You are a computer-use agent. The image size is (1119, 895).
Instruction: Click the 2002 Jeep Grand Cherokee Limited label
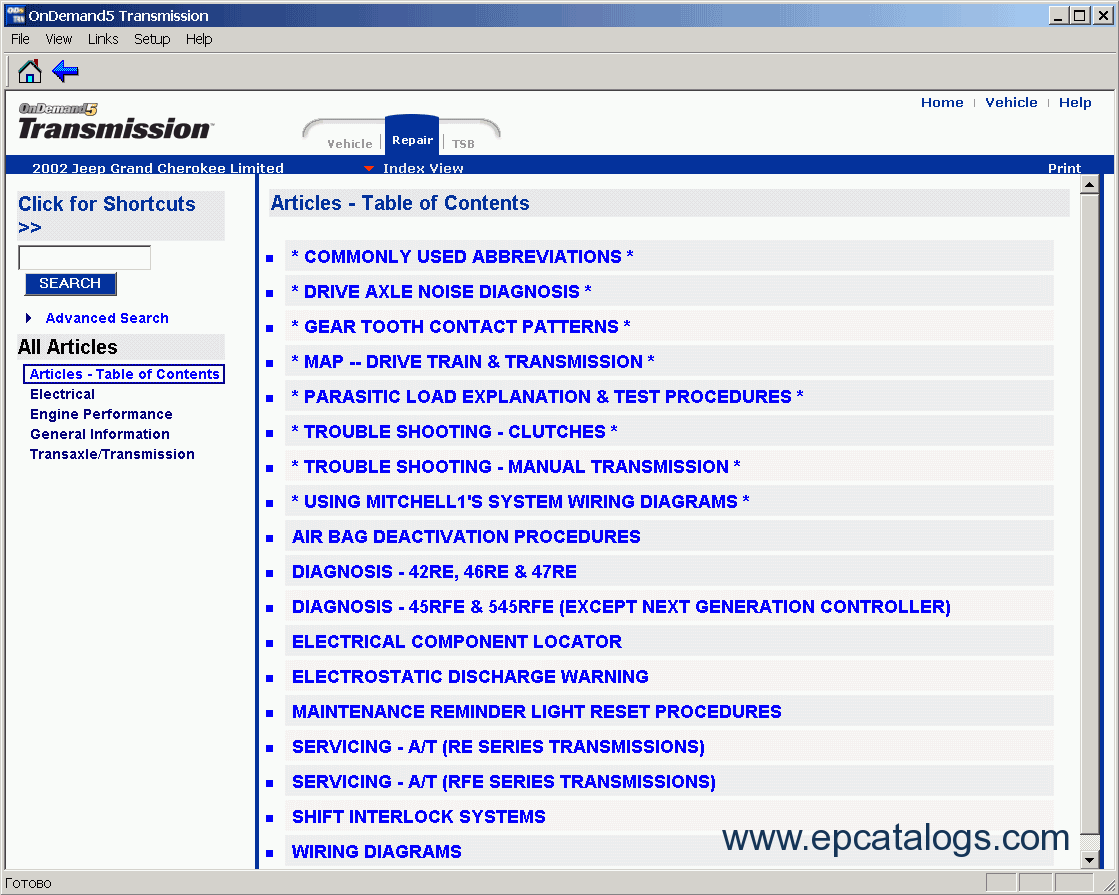(158, 168)
